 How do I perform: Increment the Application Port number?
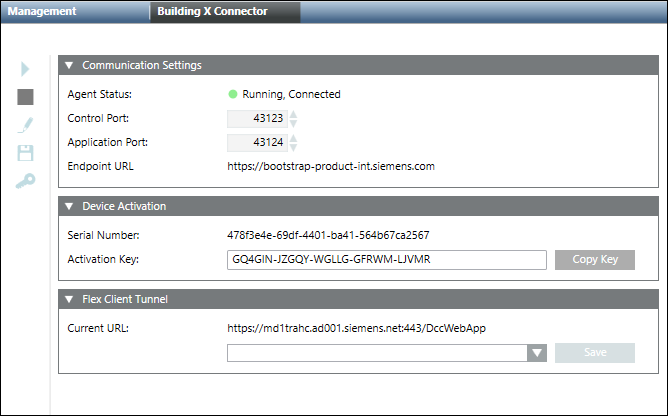click(294, 137)
